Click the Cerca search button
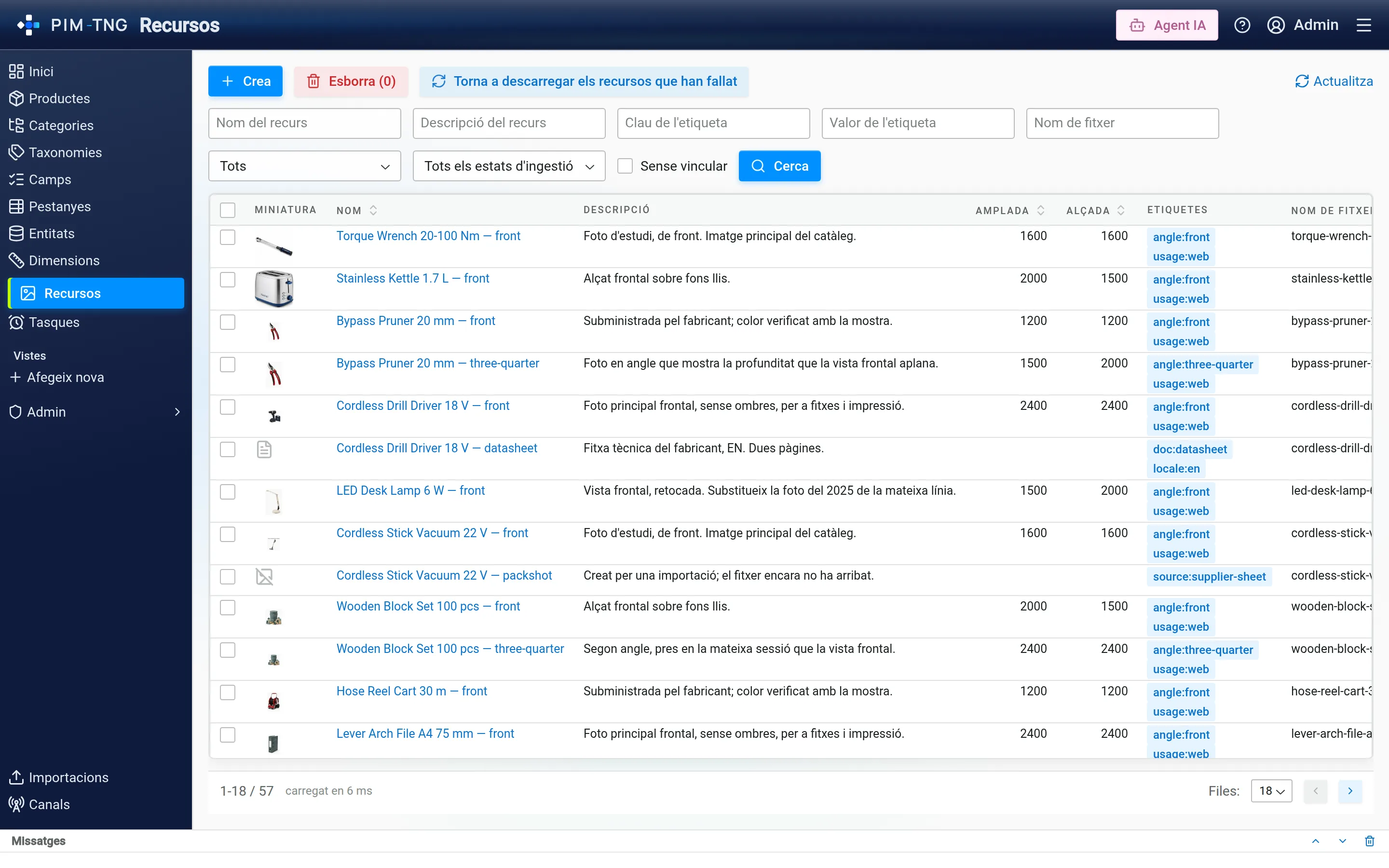This screenshot has height=868, width=1389. point(779,166)
